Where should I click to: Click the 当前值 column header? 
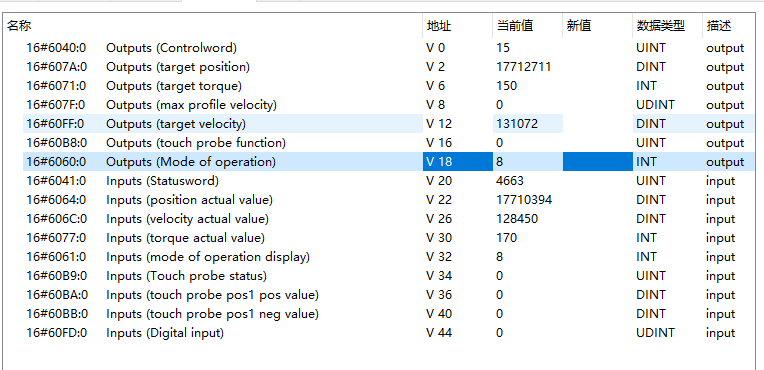(x=527, y=26)
